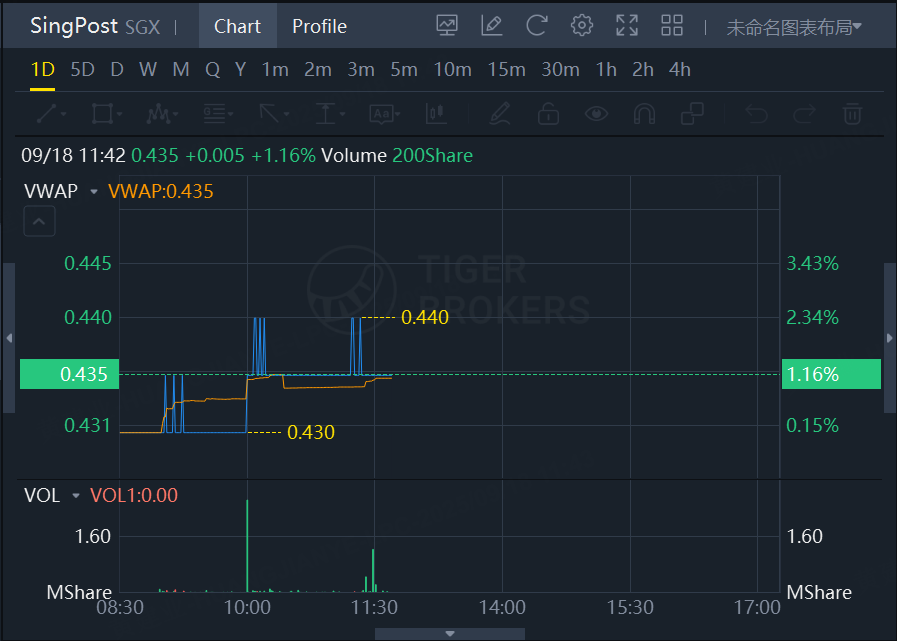Redo the drawing action
This screenshot has height=641, width=897.
[804, 113]
